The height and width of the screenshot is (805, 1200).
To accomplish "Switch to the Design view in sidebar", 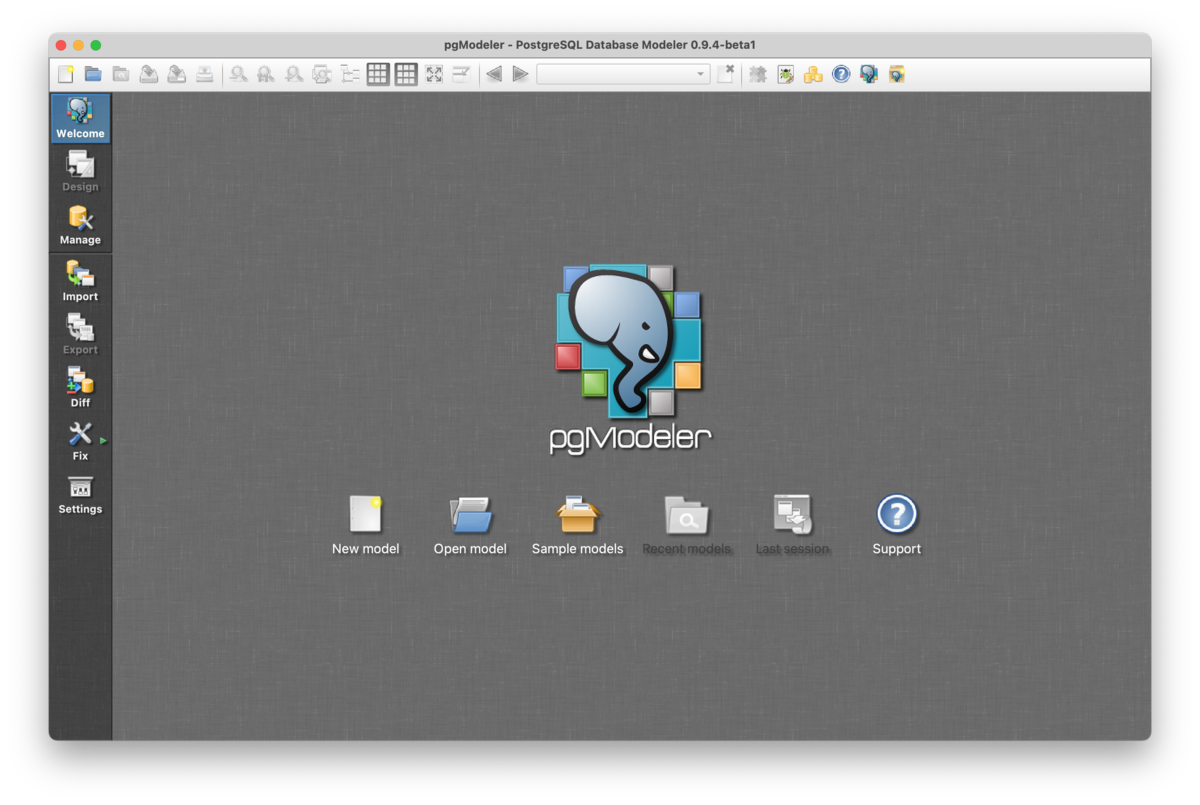I will pos(80,171).
